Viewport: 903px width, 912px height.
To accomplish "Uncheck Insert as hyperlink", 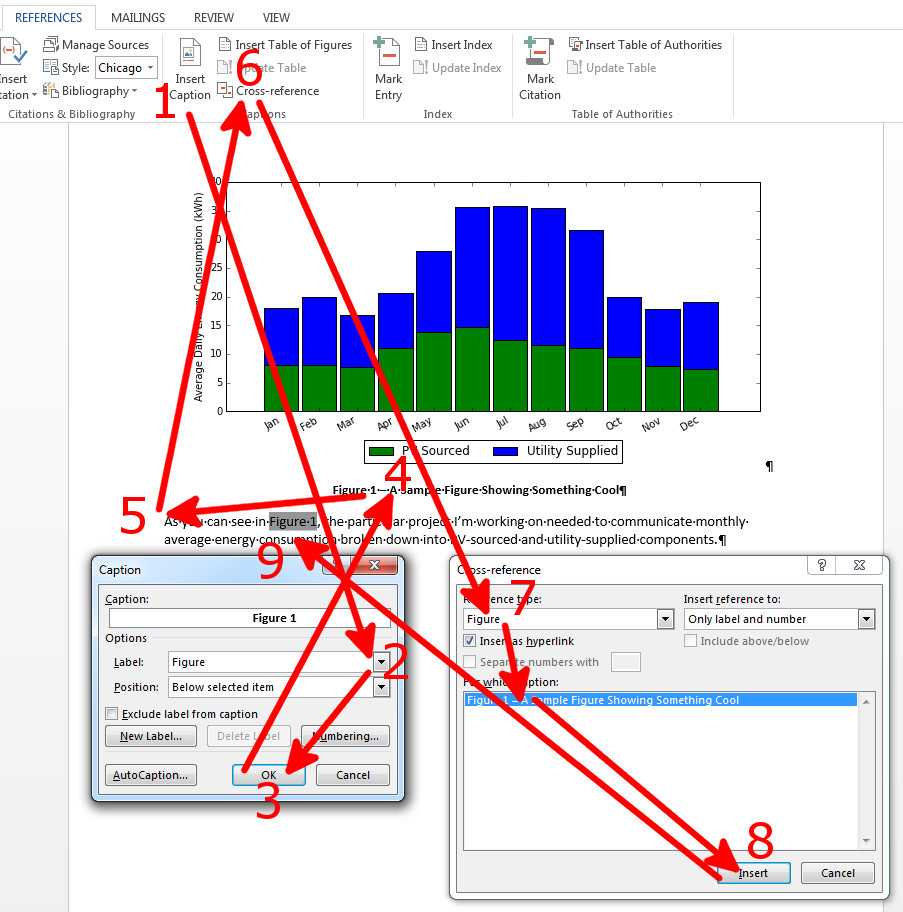I will (x=469, y=640).
